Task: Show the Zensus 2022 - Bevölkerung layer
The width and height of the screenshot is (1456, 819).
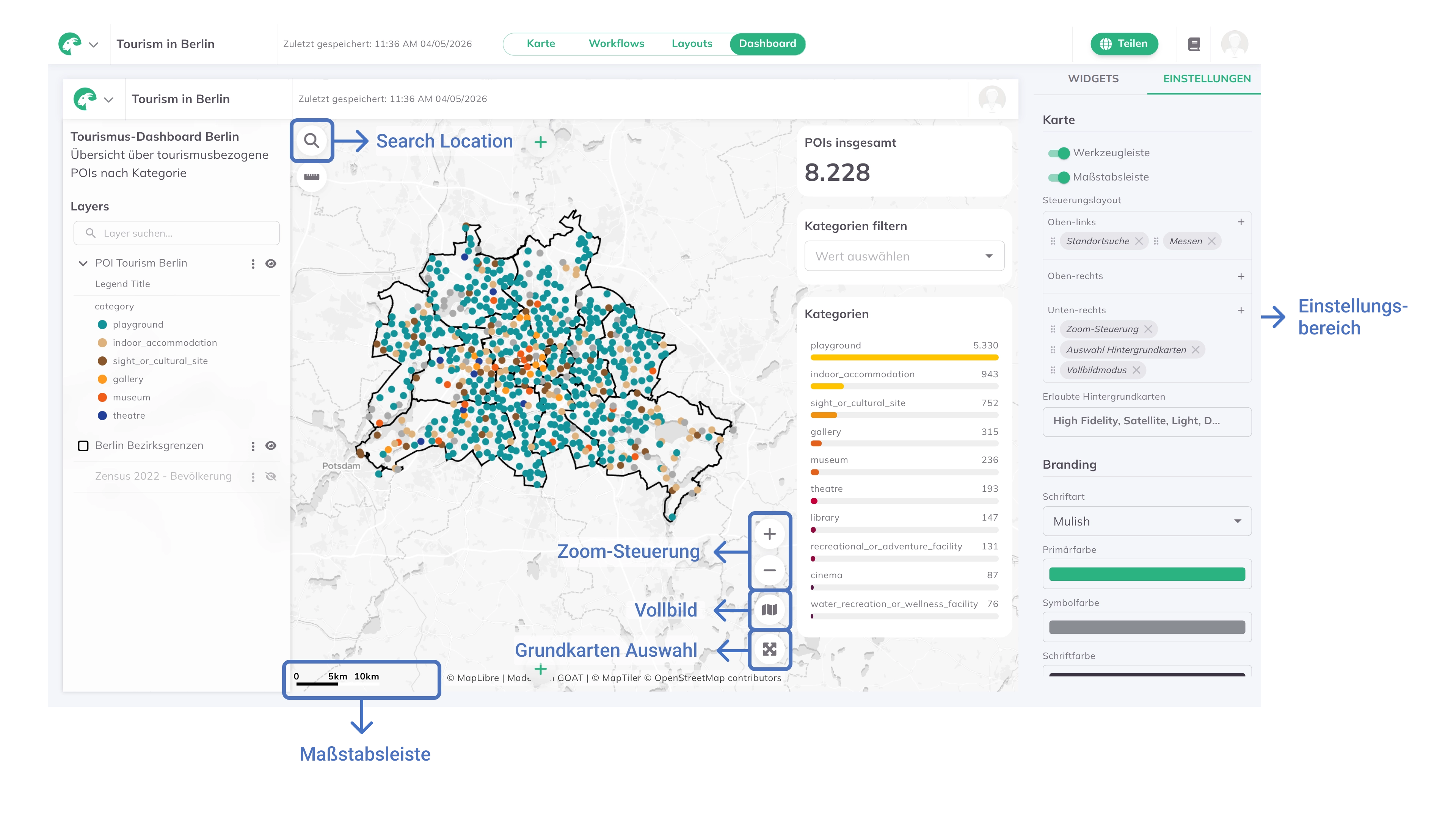Action: coord(271,477)
